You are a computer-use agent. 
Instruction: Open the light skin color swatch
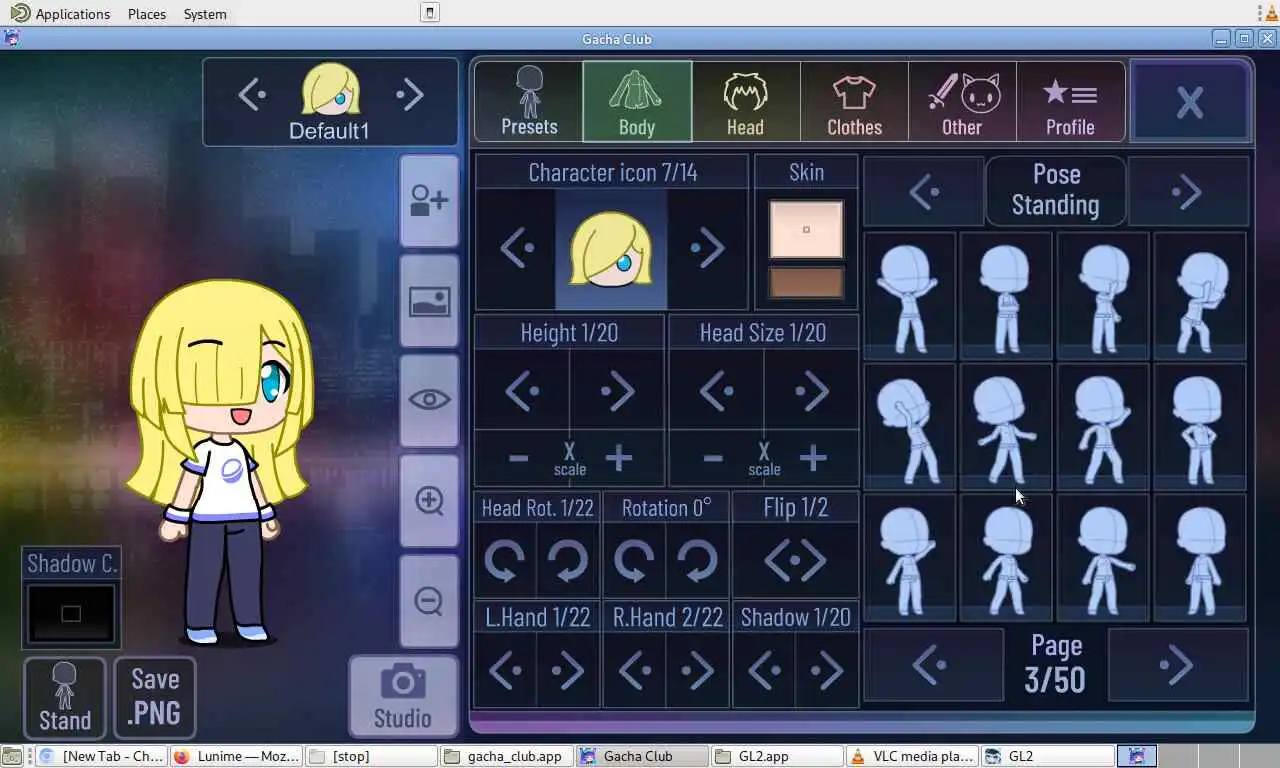[806, 229]
